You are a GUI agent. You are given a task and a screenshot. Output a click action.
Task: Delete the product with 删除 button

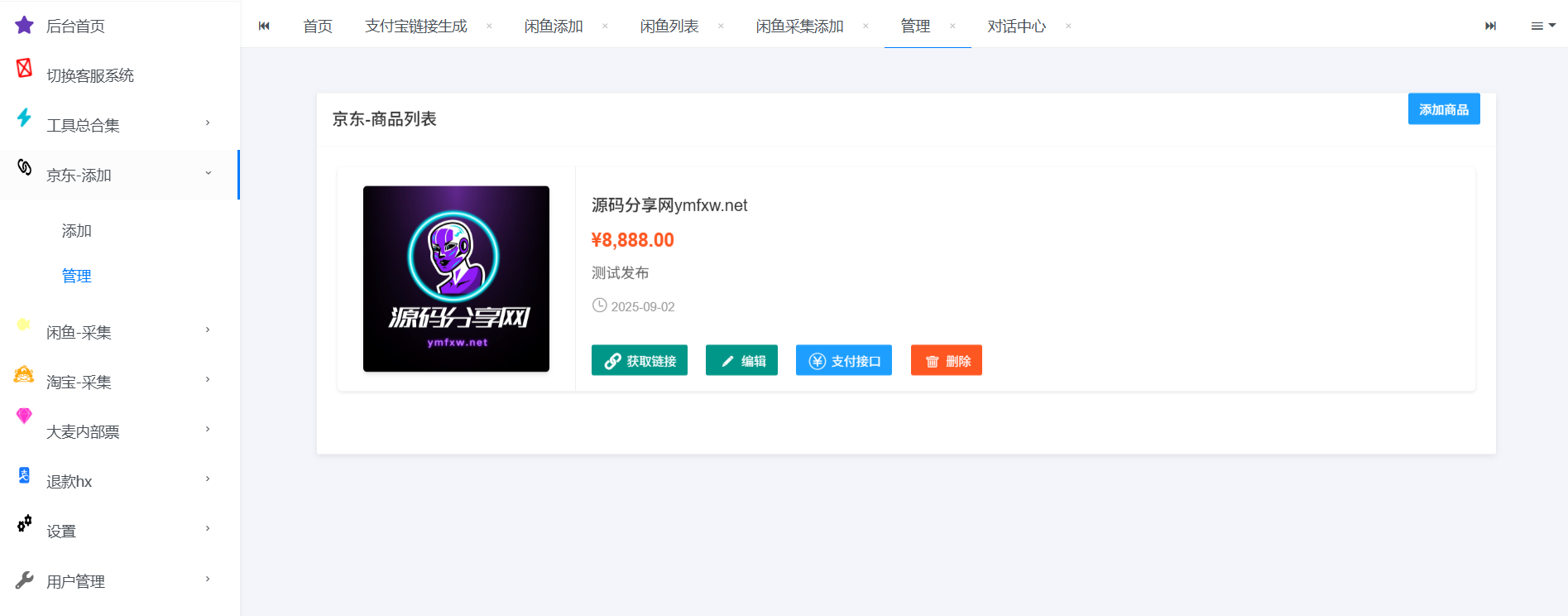coord(946,361)
